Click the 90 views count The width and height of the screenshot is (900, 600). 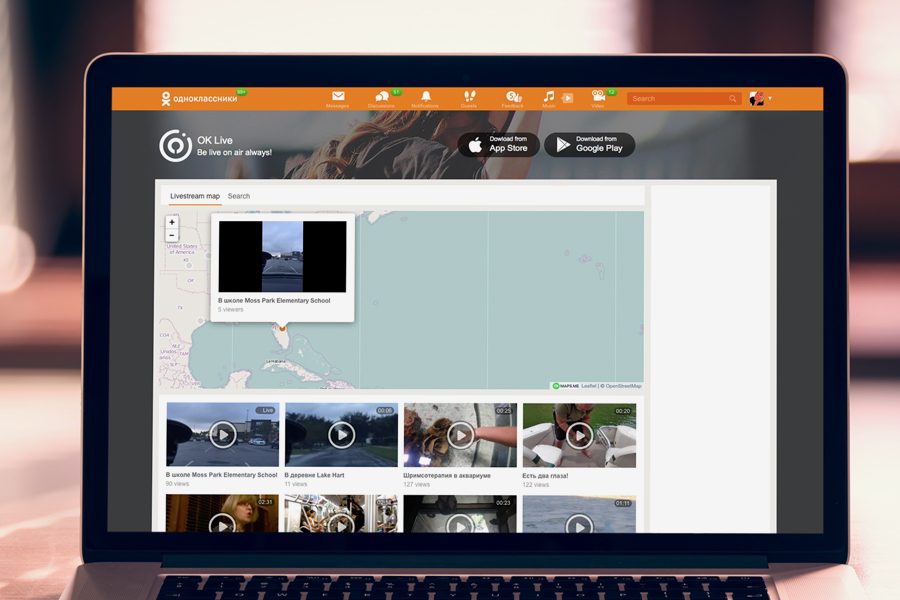pyautogui.click(x=177, y=483)
